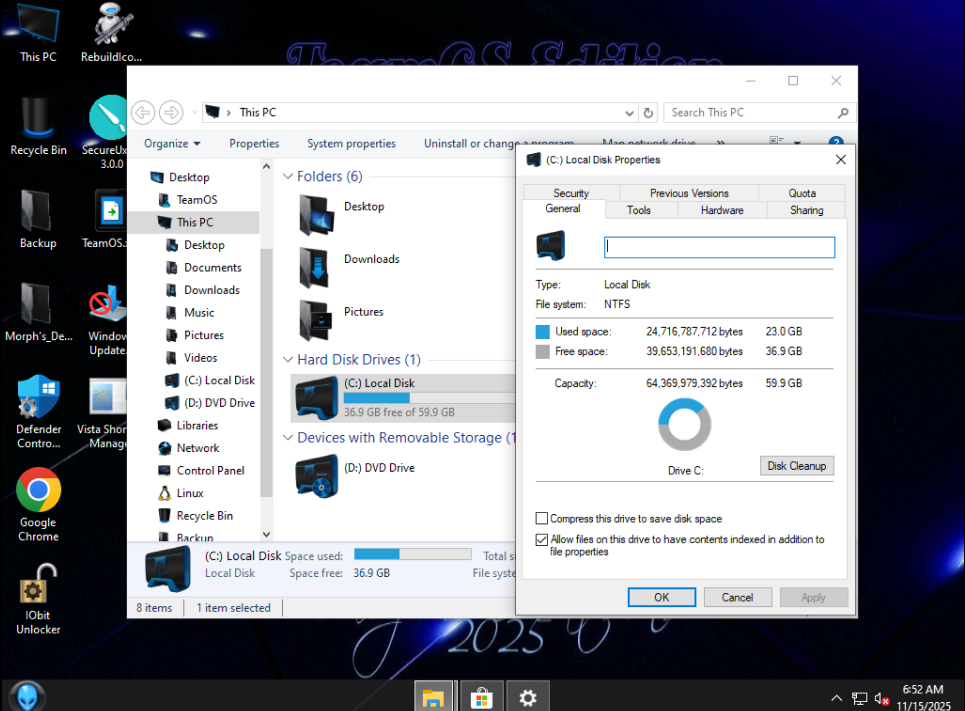
Task: Collapse the Hard Disk Drives (1) group
Action: pos(288,360)
